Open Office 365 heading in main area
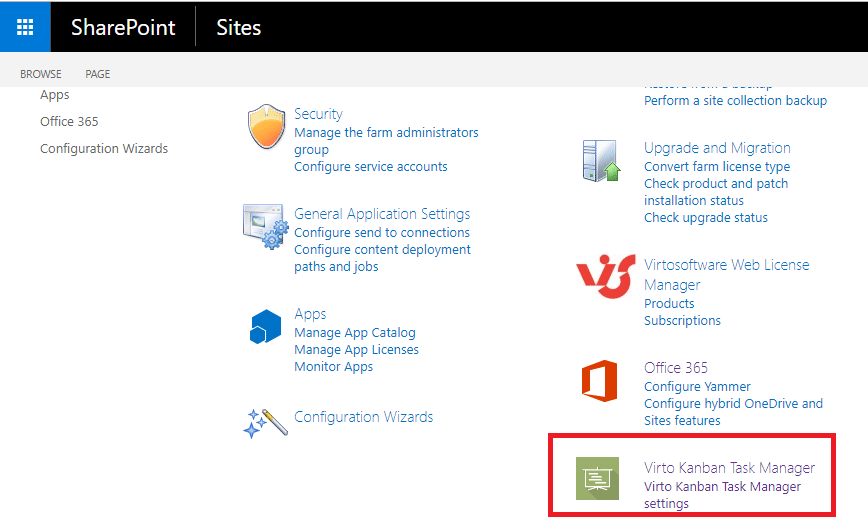This screenshot has width=868, height=522. point(676,368)
